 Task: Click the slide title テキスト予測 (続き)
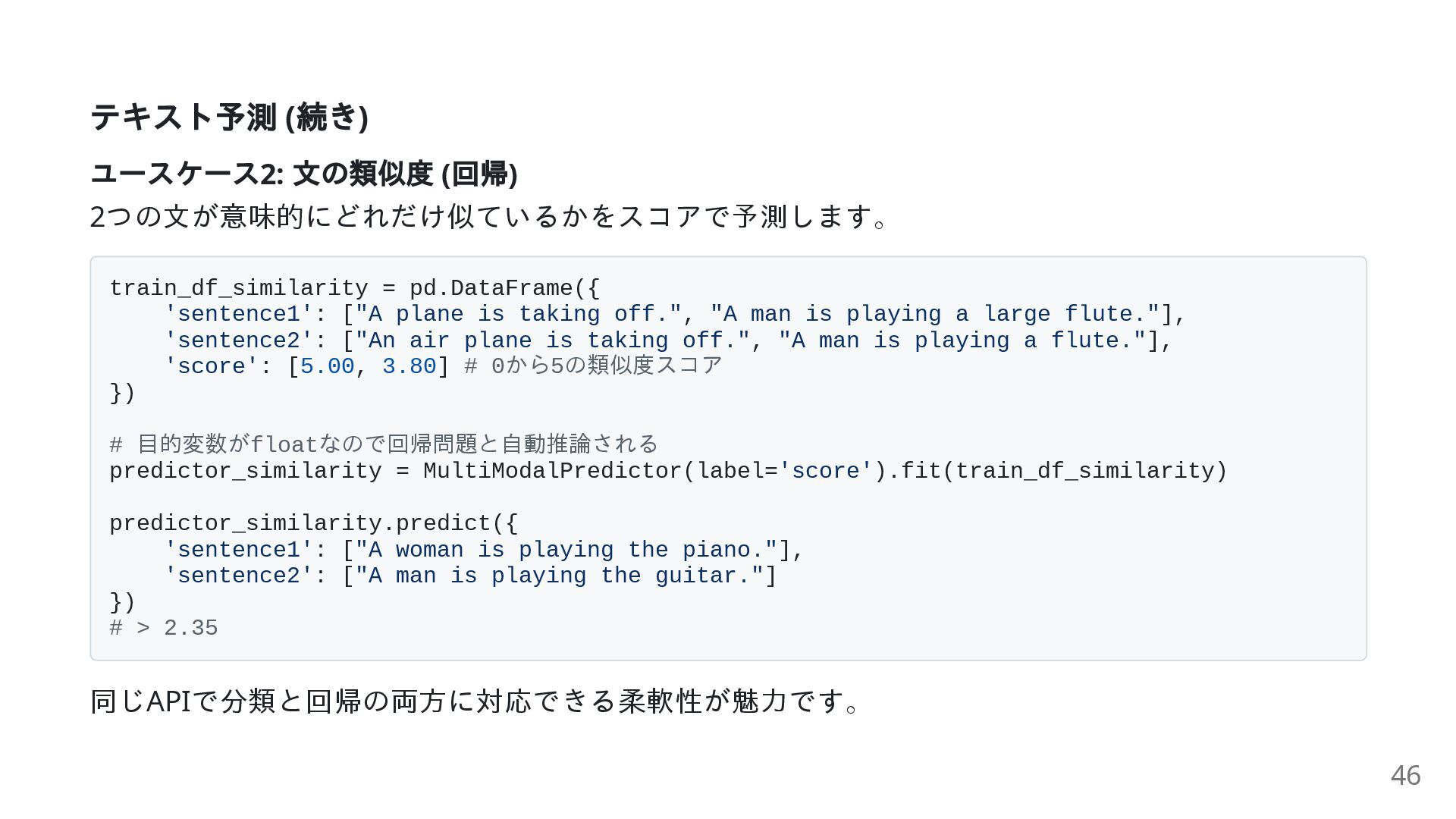229,117
